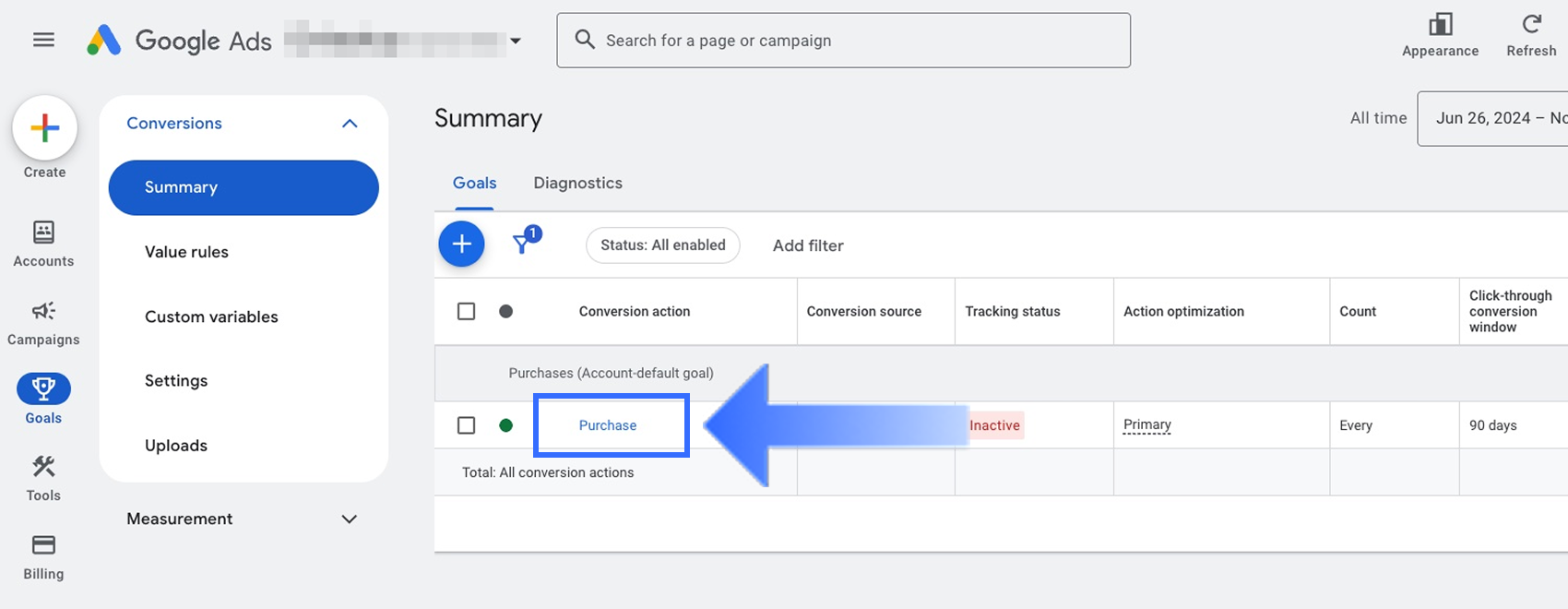Expand the Measurement section
This screenshot has height=609, width=1568.
(x=350, y=519)
